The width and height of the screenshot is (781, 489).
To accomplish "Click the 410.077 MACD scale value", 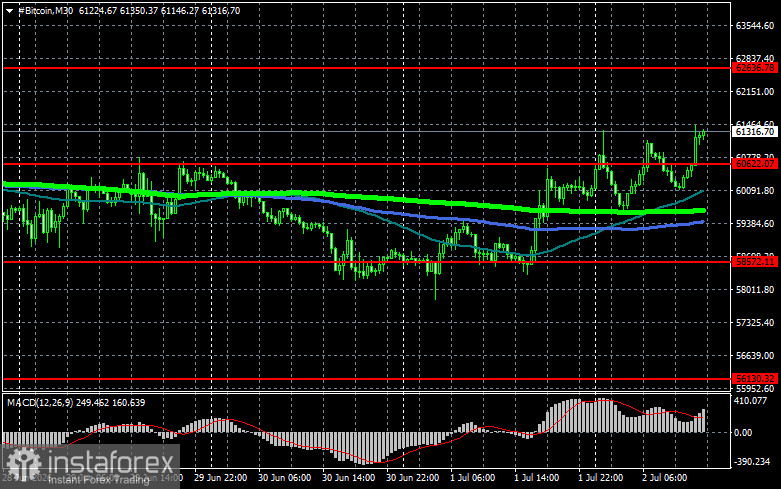I will (750, 400).
